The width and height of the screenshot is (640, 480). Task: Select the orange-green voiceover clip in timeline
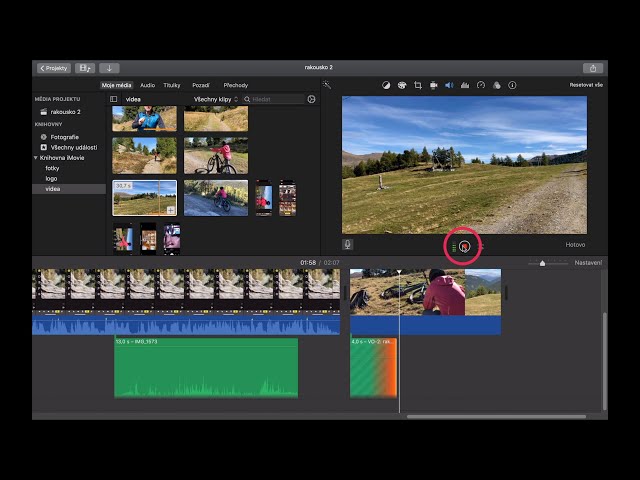[x=373, y=368]
